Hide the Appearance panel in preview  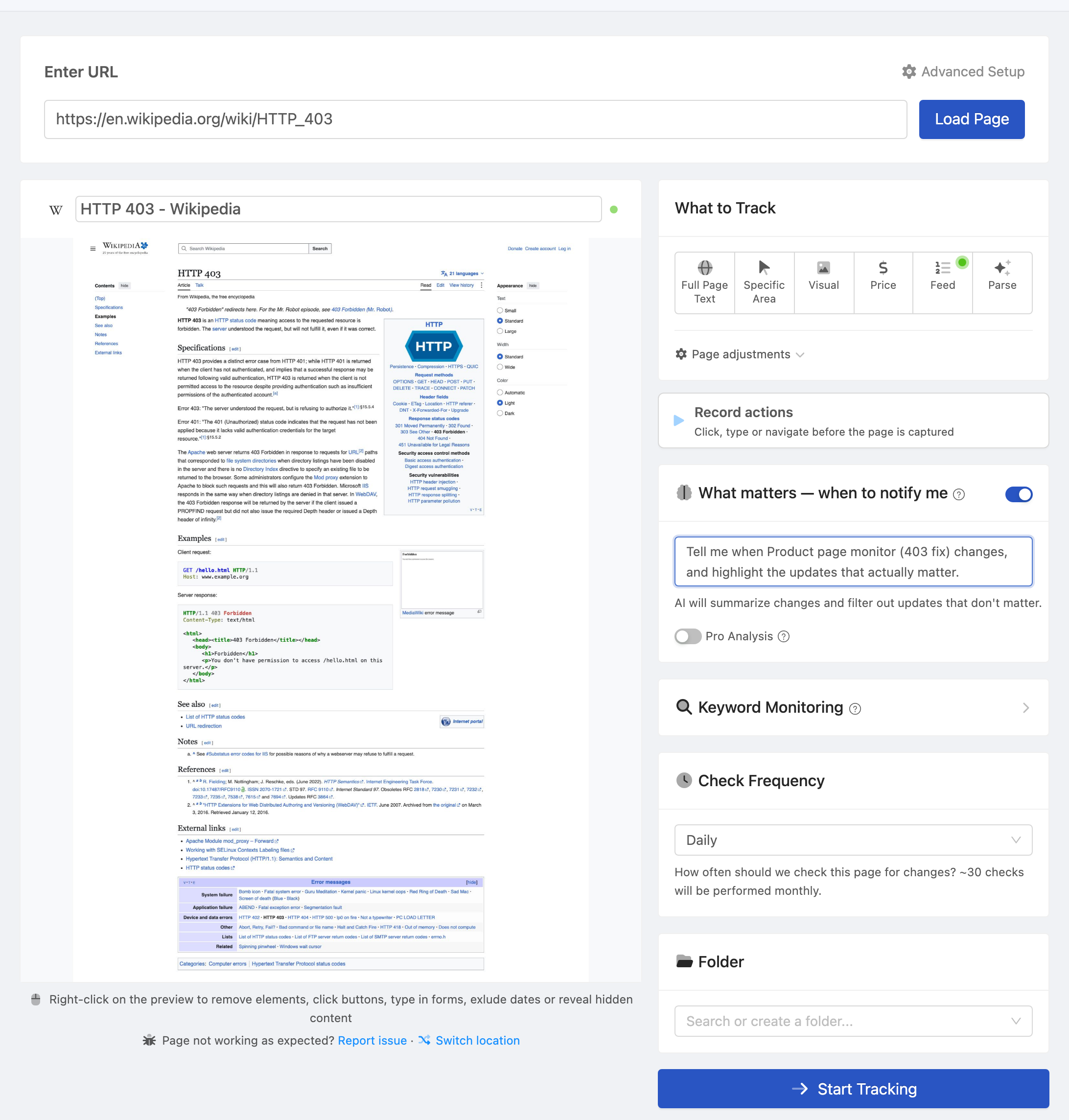pos(533,285)
